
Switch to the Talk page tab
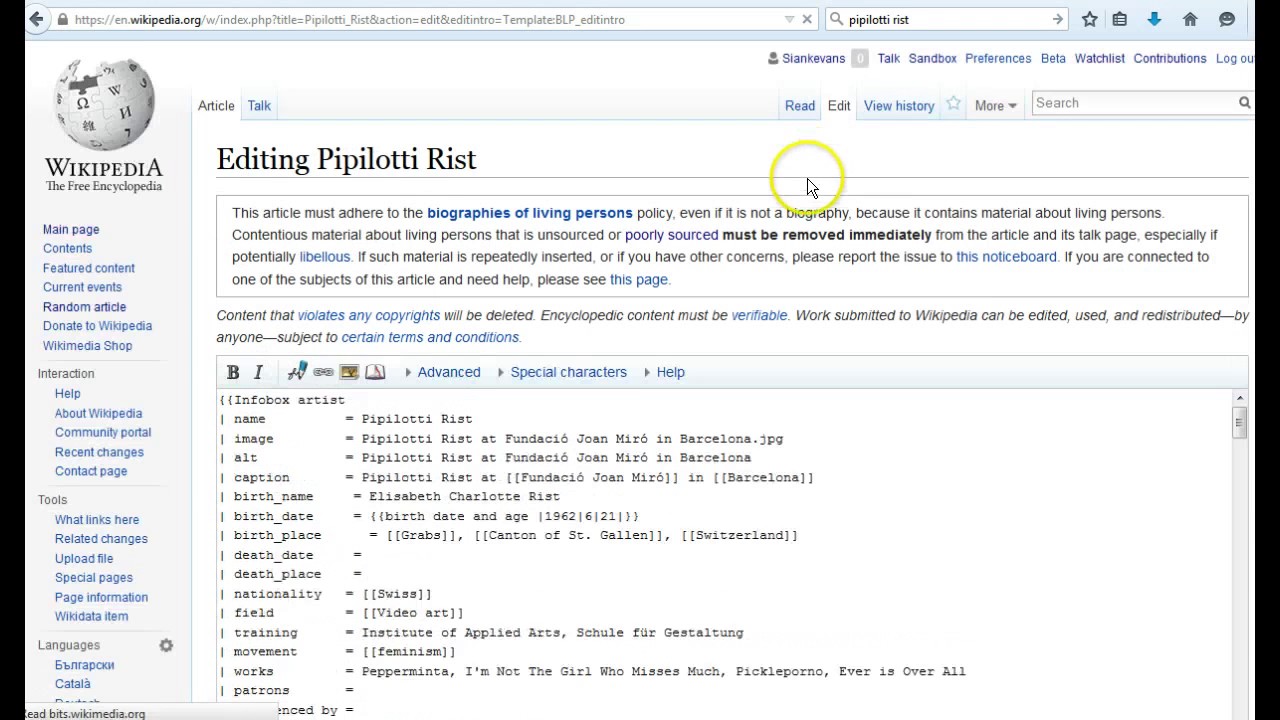coord(259,105)
